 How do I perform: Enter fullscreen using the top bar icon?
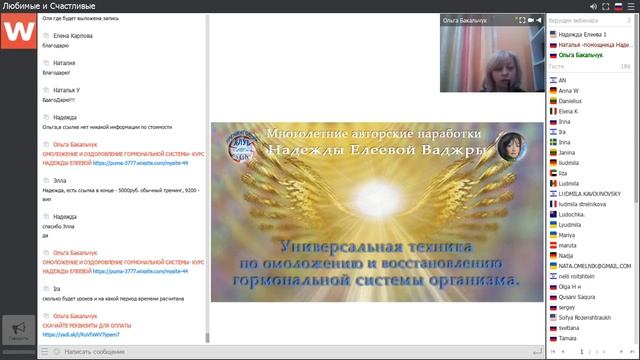[x=606, y=7]
